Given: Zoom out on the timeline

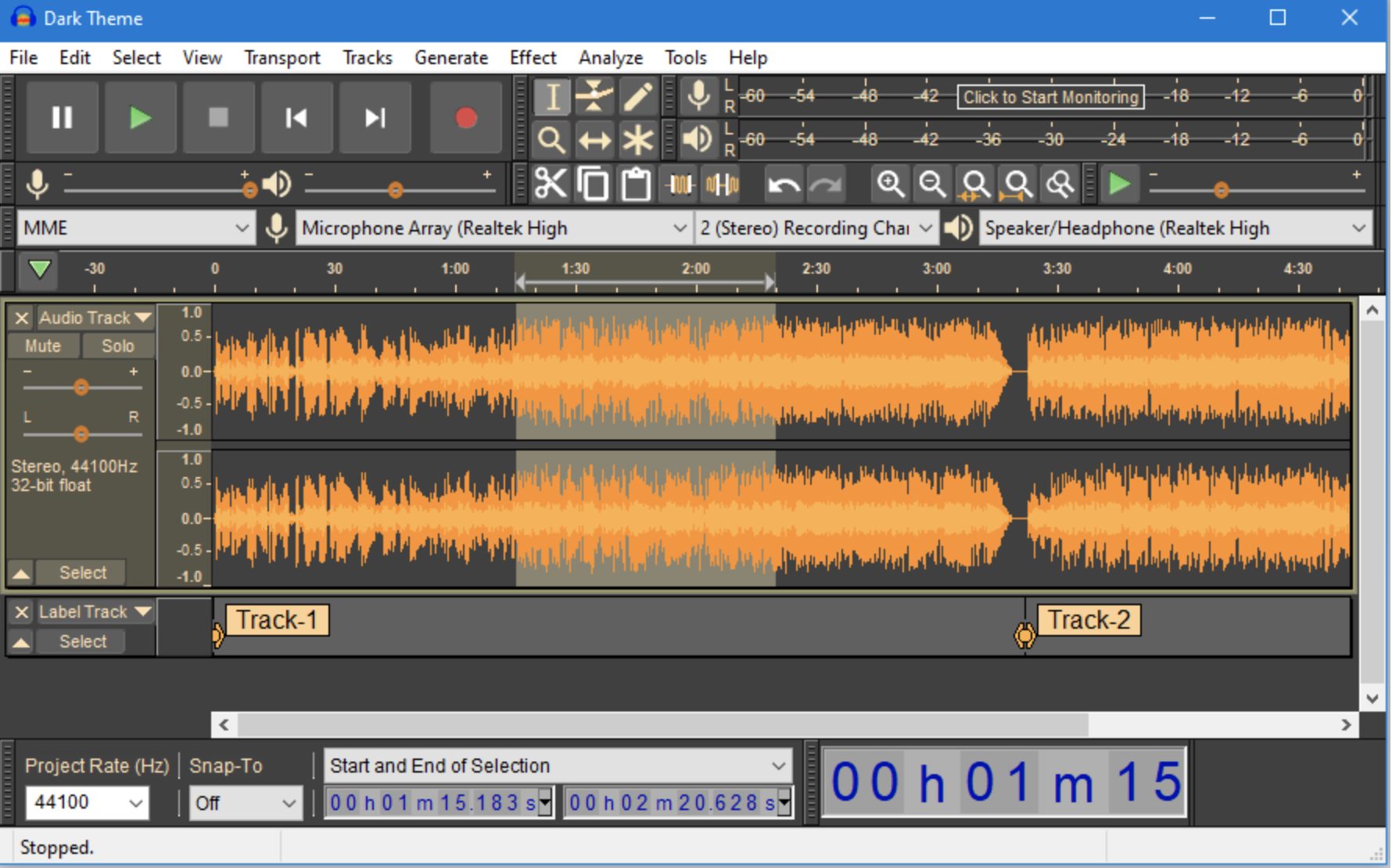Looking at the screenshot, I should point(933,185).
